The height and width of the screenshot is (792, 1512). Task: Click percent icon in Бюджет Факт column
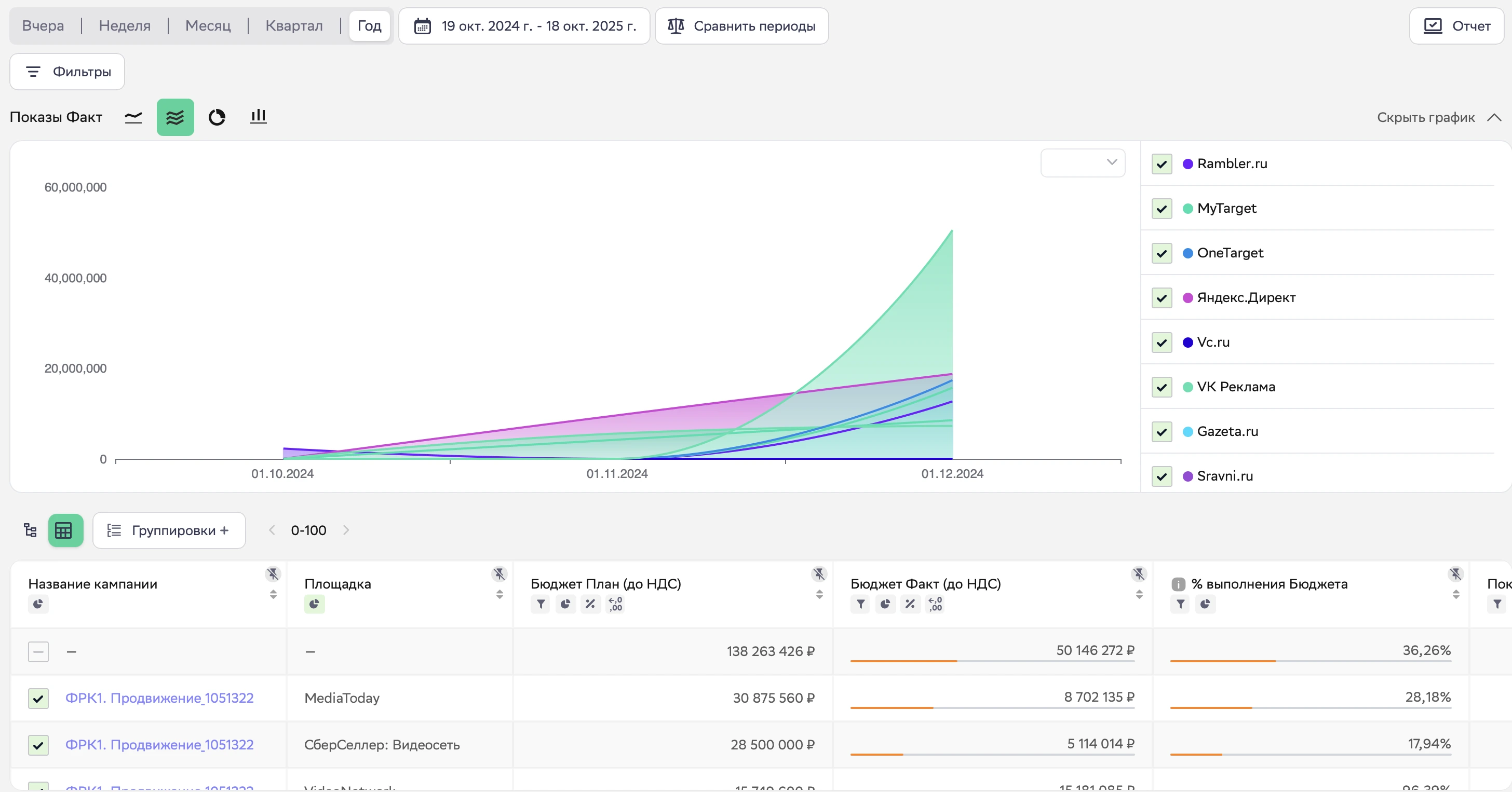pos(910,604)
